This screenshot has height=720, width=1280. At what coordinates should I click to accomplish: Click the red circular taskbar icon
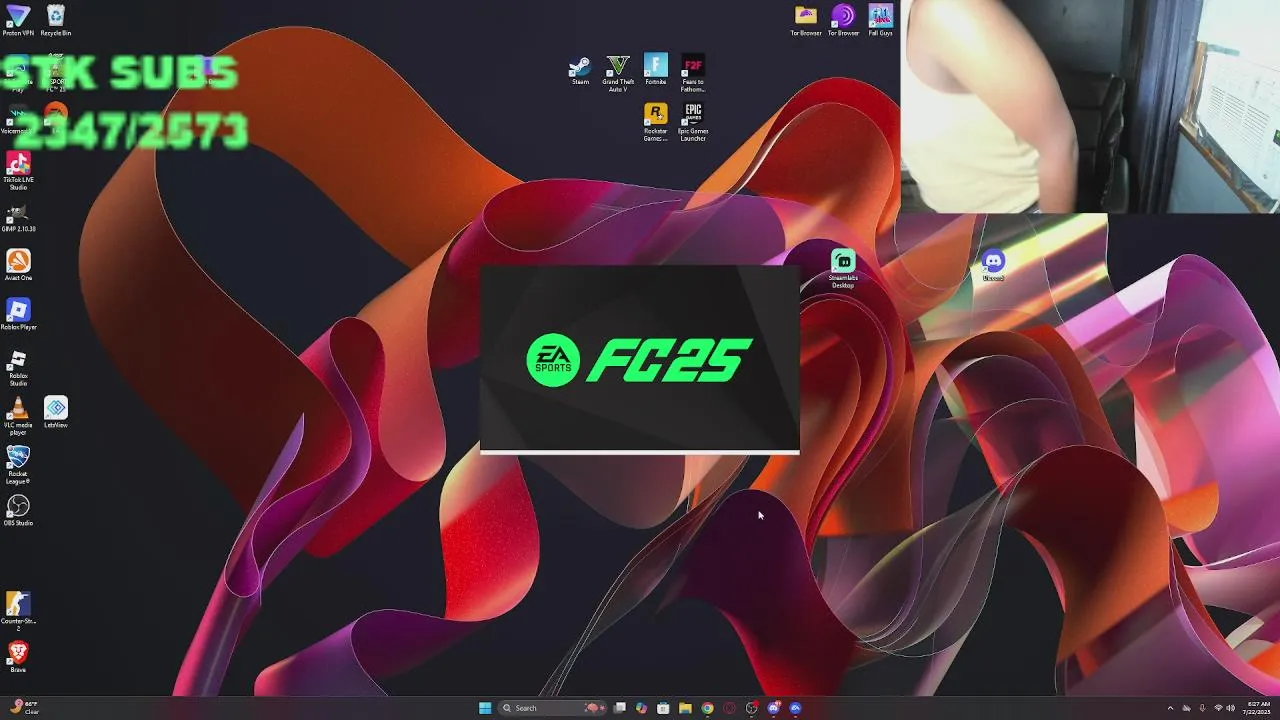[729, 708]
